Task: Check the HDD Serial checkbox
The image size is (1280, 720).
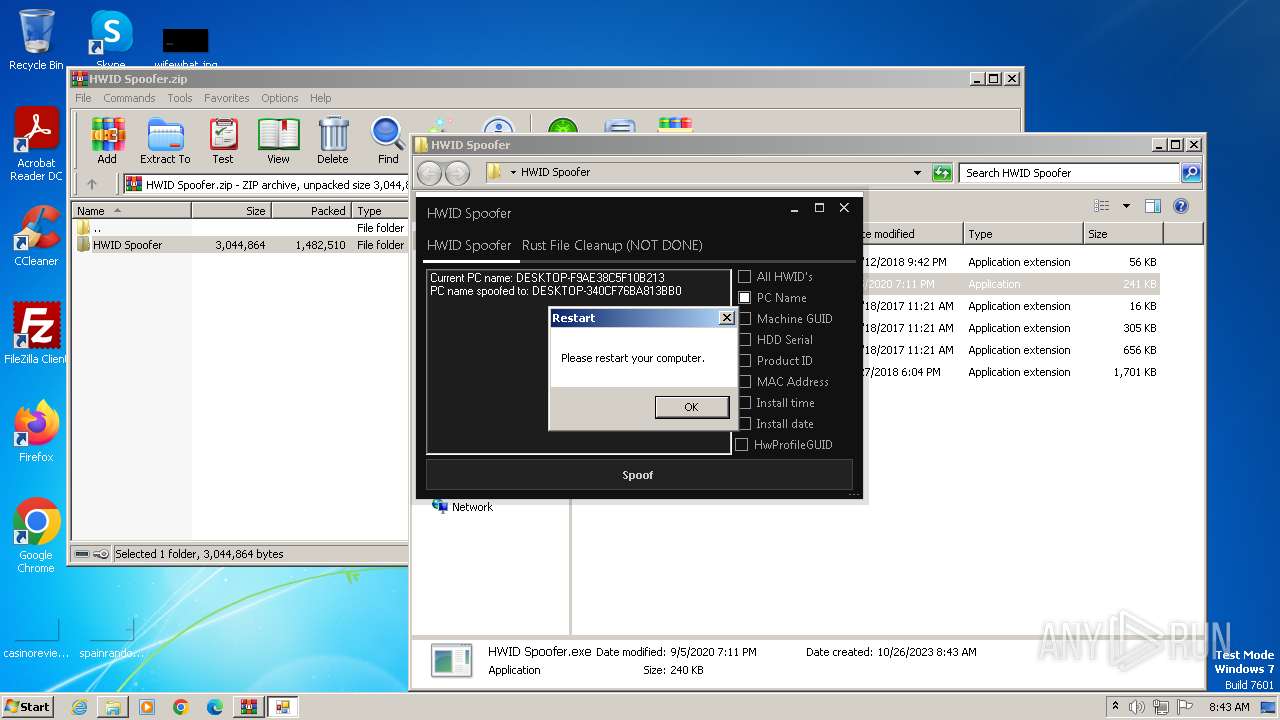Action: [x=744, y=340]
